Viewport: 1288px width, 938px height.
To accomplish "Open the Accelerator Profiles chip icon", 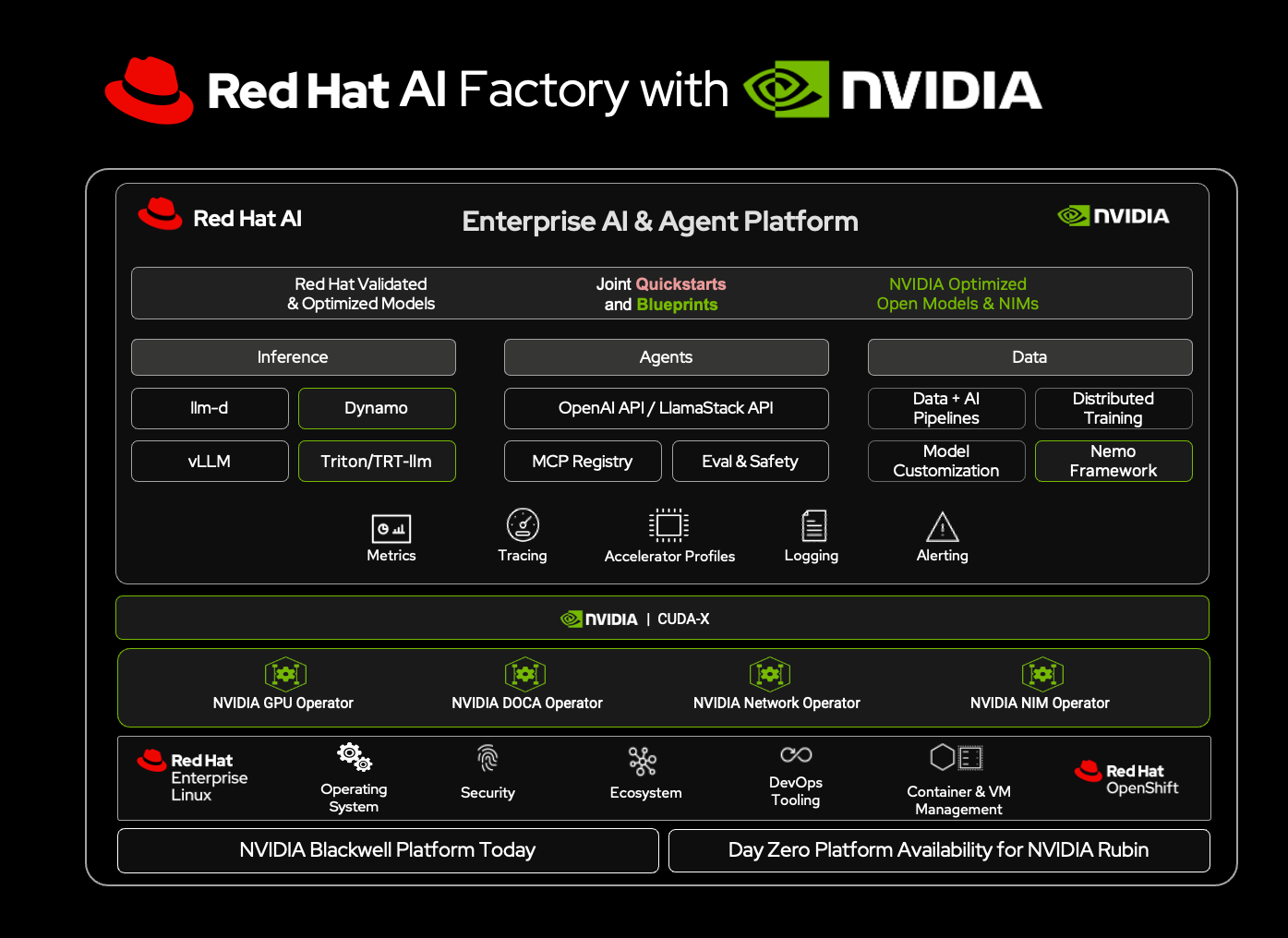I will click(x=668, y=524).
